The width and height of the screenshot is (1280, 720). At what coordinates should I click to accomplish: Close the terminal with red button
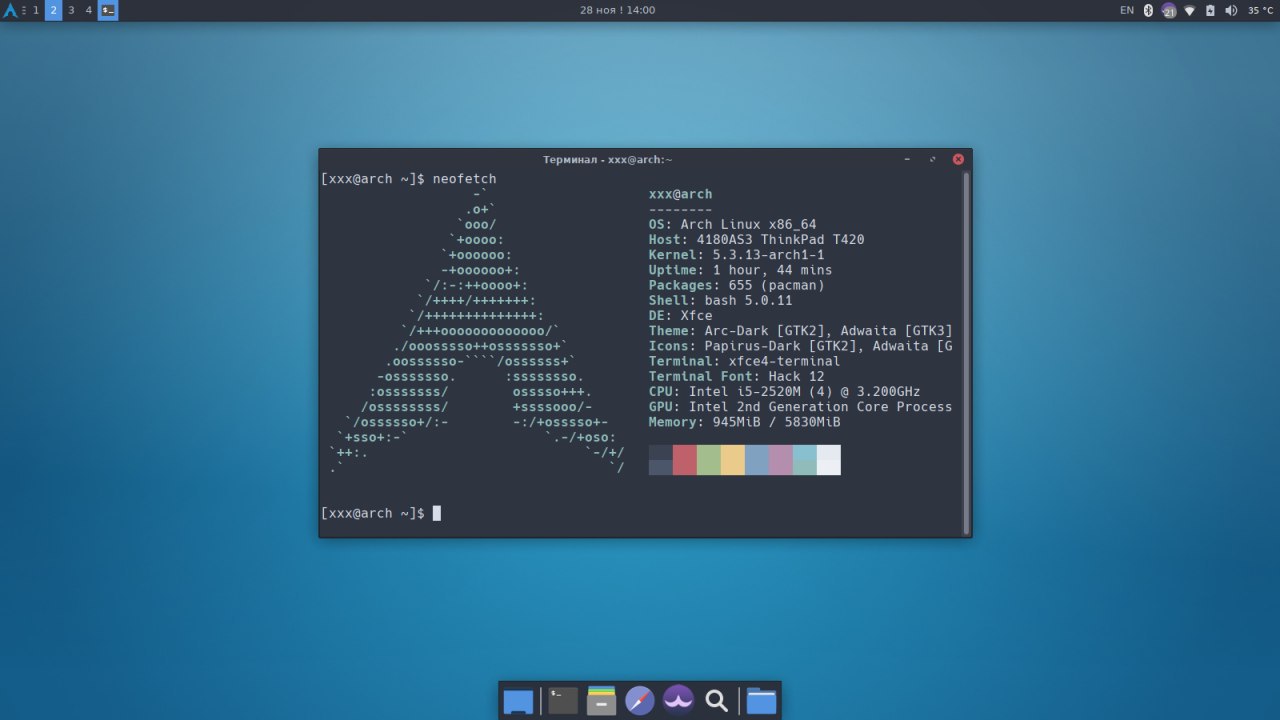[x=958, y=159]
